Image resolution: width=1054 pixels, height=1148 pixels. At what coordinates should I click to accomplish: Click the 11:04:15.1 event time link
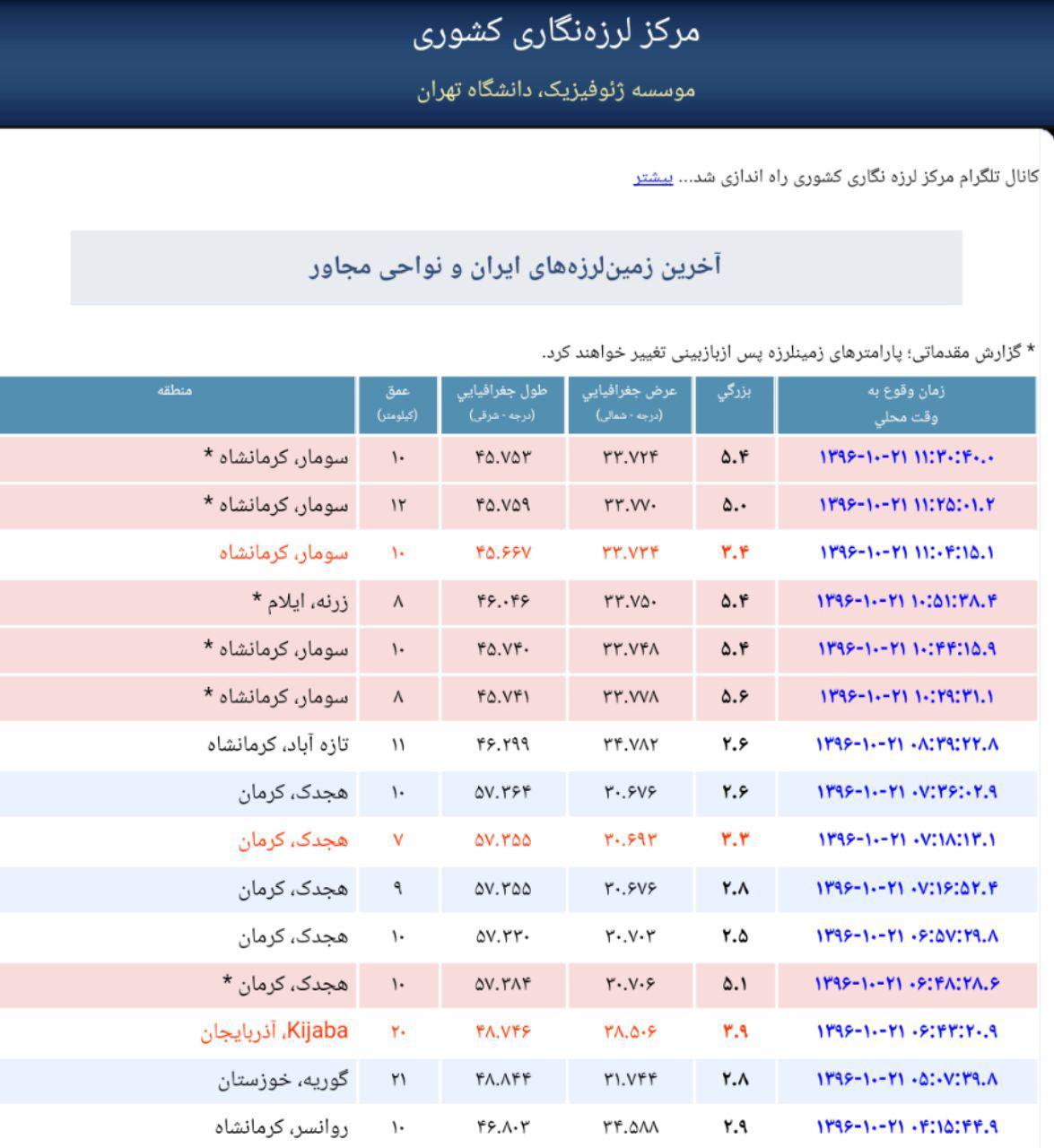click(x=906, y=553)
